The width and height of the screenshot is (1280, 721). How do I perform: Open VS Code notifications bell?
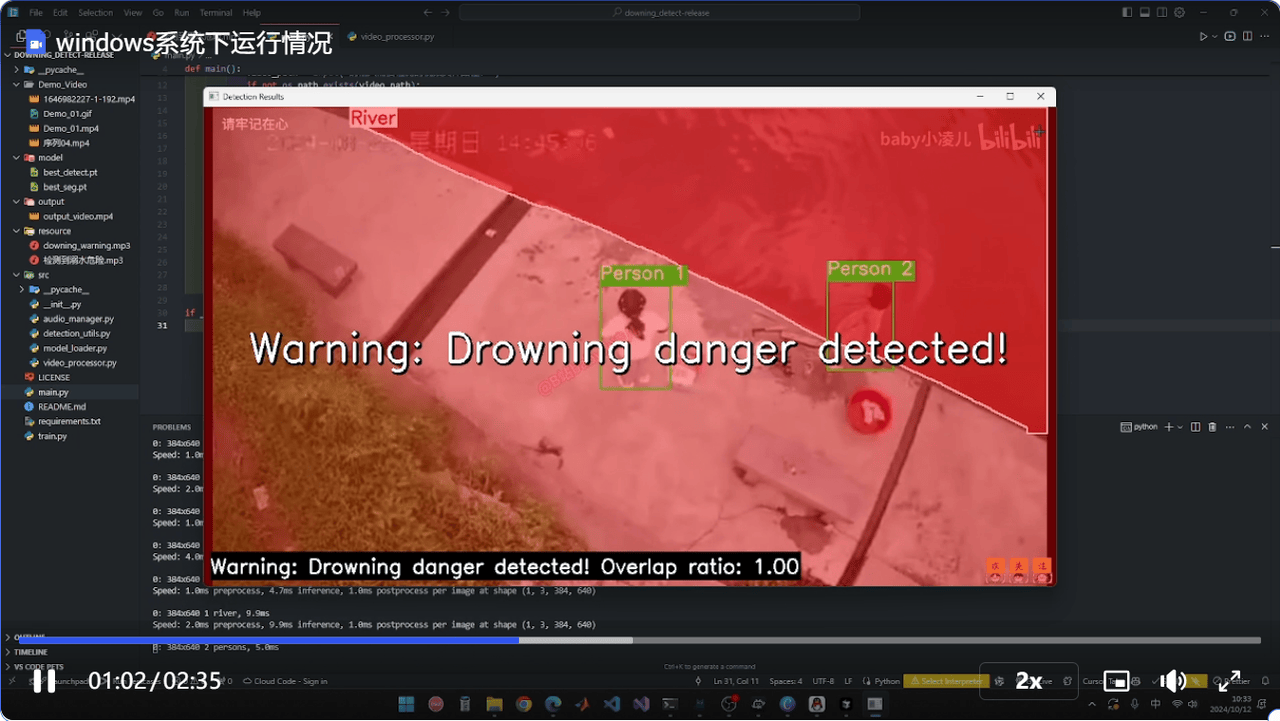pyautogui.click(x=1266, y=681)
